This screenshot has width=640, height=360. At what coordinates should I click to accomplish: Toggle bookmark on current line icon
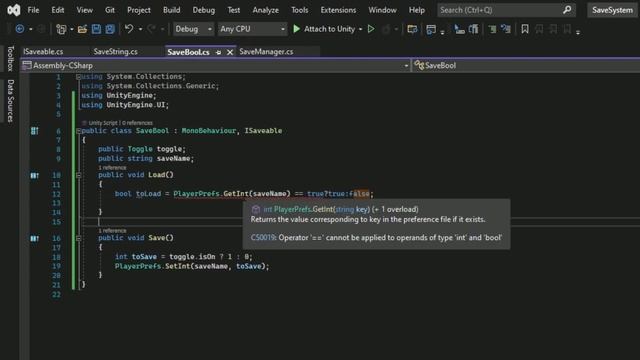click(x=525, y=29)
